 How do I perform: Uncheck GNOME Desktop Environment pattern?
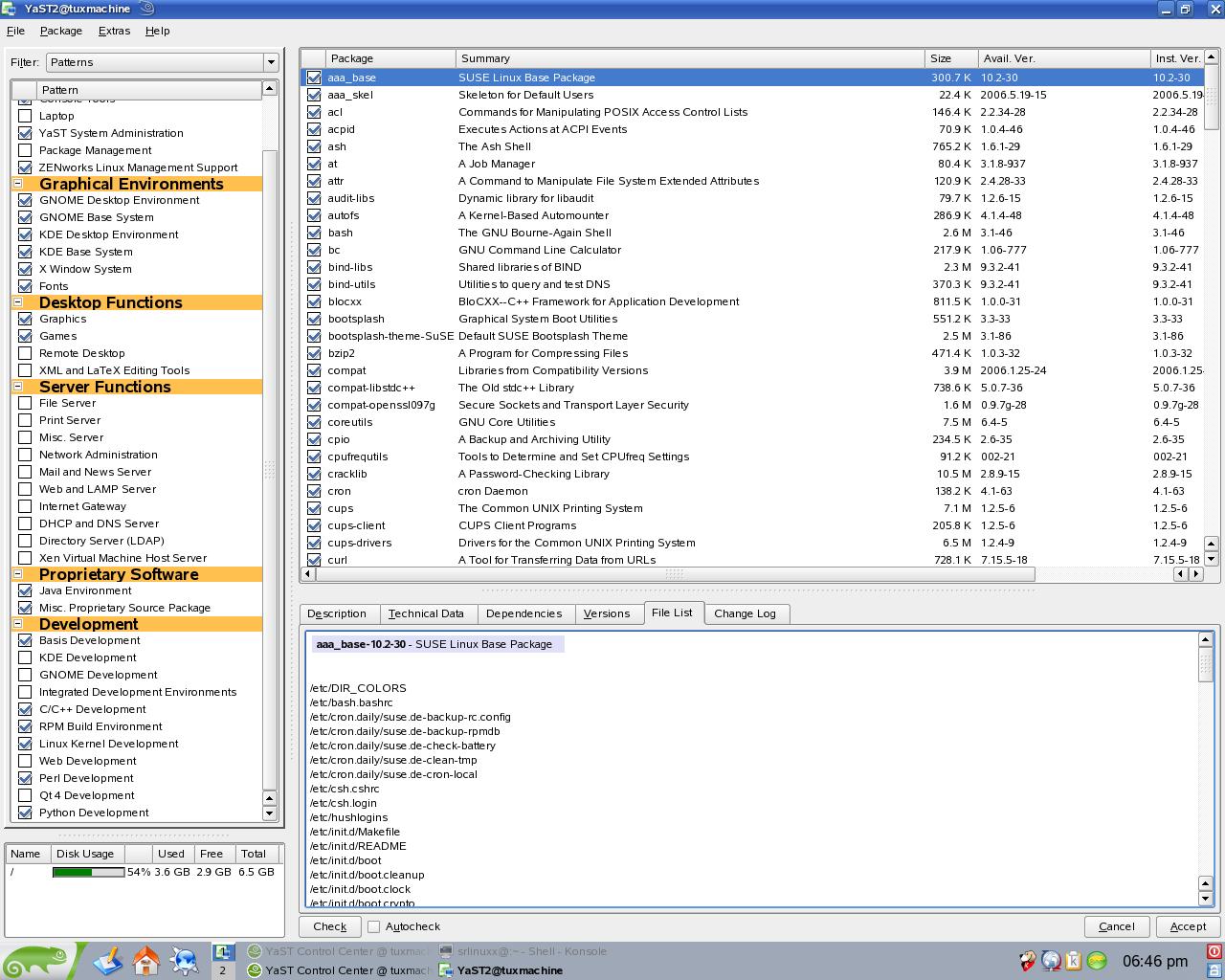click(x=25, y=200)
